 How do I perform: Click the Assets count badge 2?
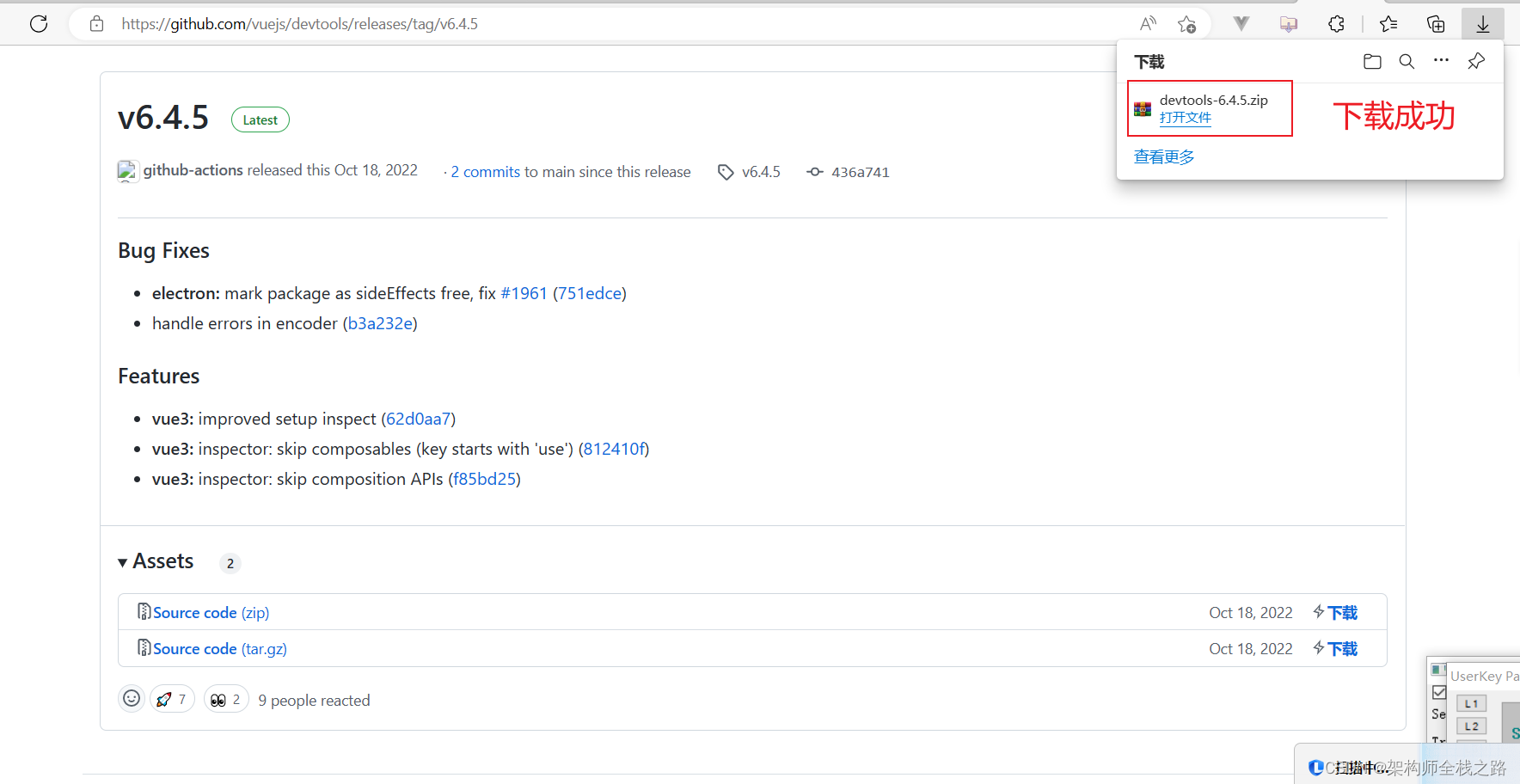click(x=230, y=563)
